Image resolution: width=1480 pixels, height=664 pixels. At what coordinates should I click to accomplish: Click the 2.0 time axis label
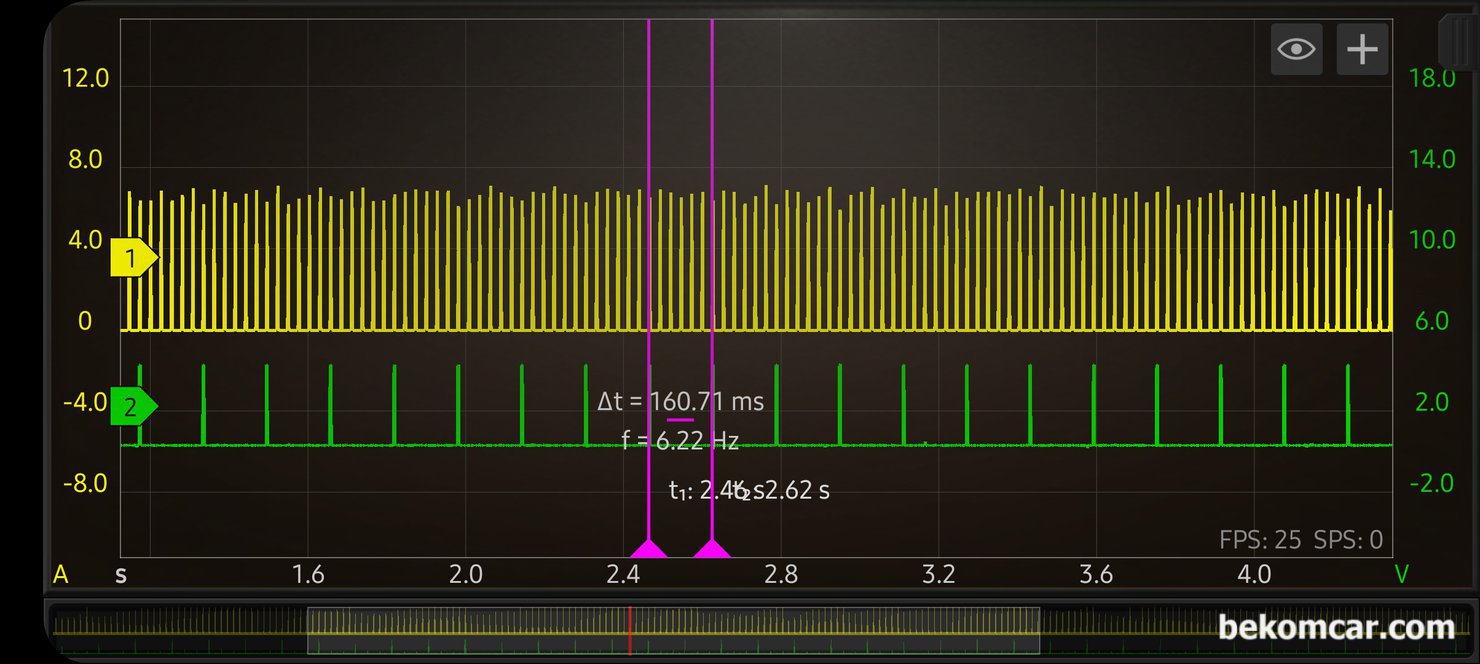pos(465,574)
